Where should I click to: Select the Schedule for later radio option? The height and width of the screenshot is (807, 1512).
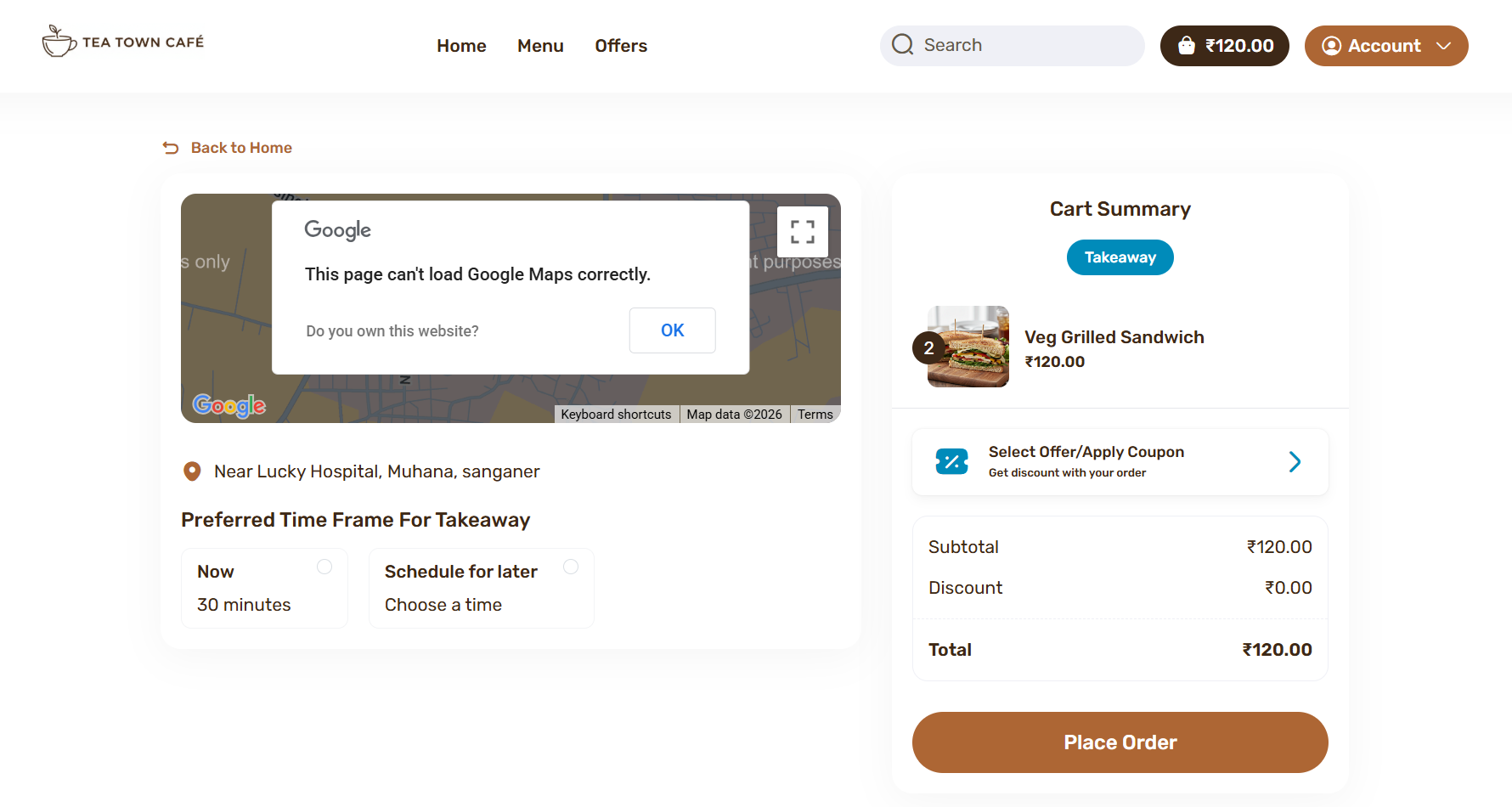(571, 567)
